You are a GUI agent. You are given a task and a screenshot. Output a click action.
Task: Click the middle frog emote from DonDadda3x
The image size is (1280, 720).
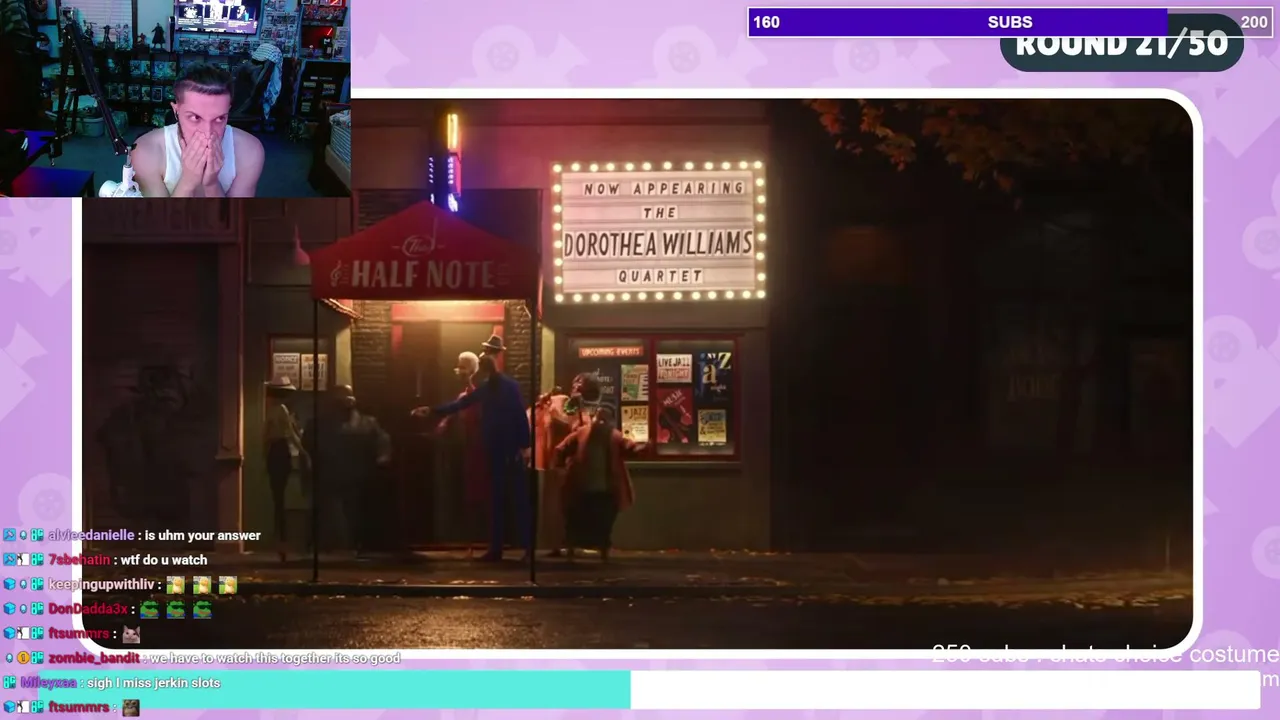[175, 609]
